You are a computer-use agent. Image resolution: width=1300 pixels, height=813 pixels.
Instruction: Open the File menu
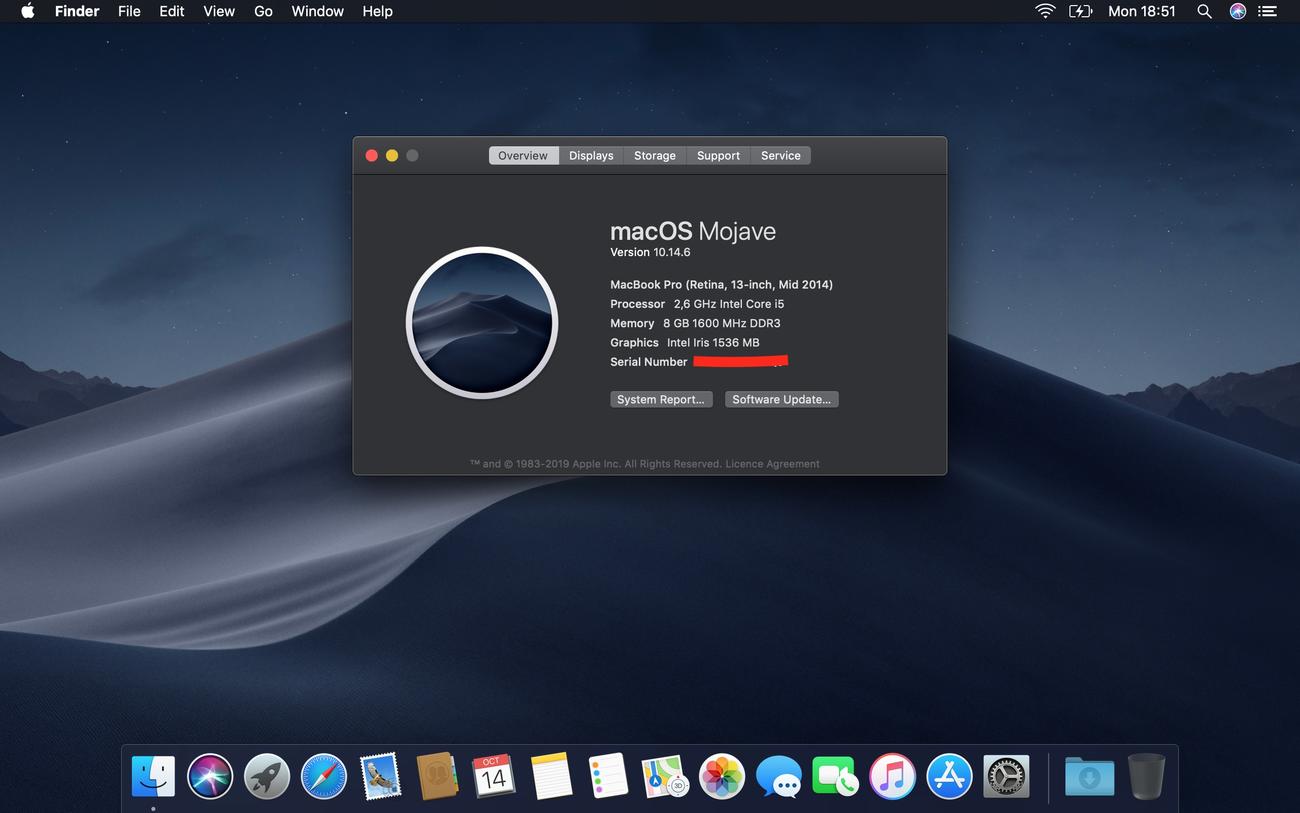coord(129,11)
